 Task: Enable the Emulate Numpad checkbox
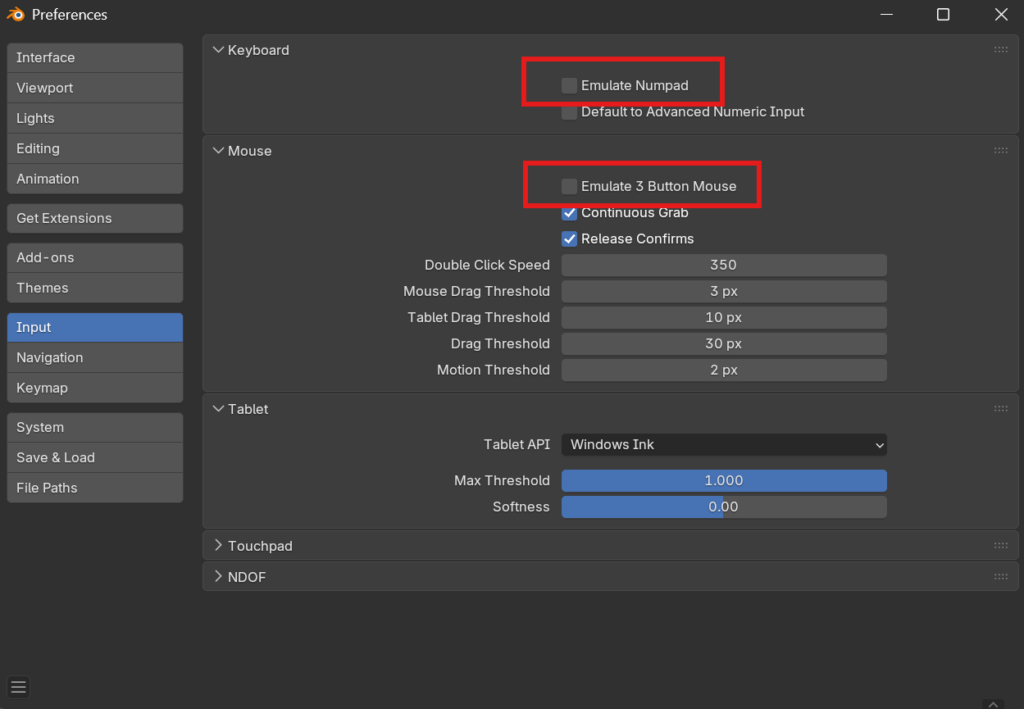[x=569, y=86]
